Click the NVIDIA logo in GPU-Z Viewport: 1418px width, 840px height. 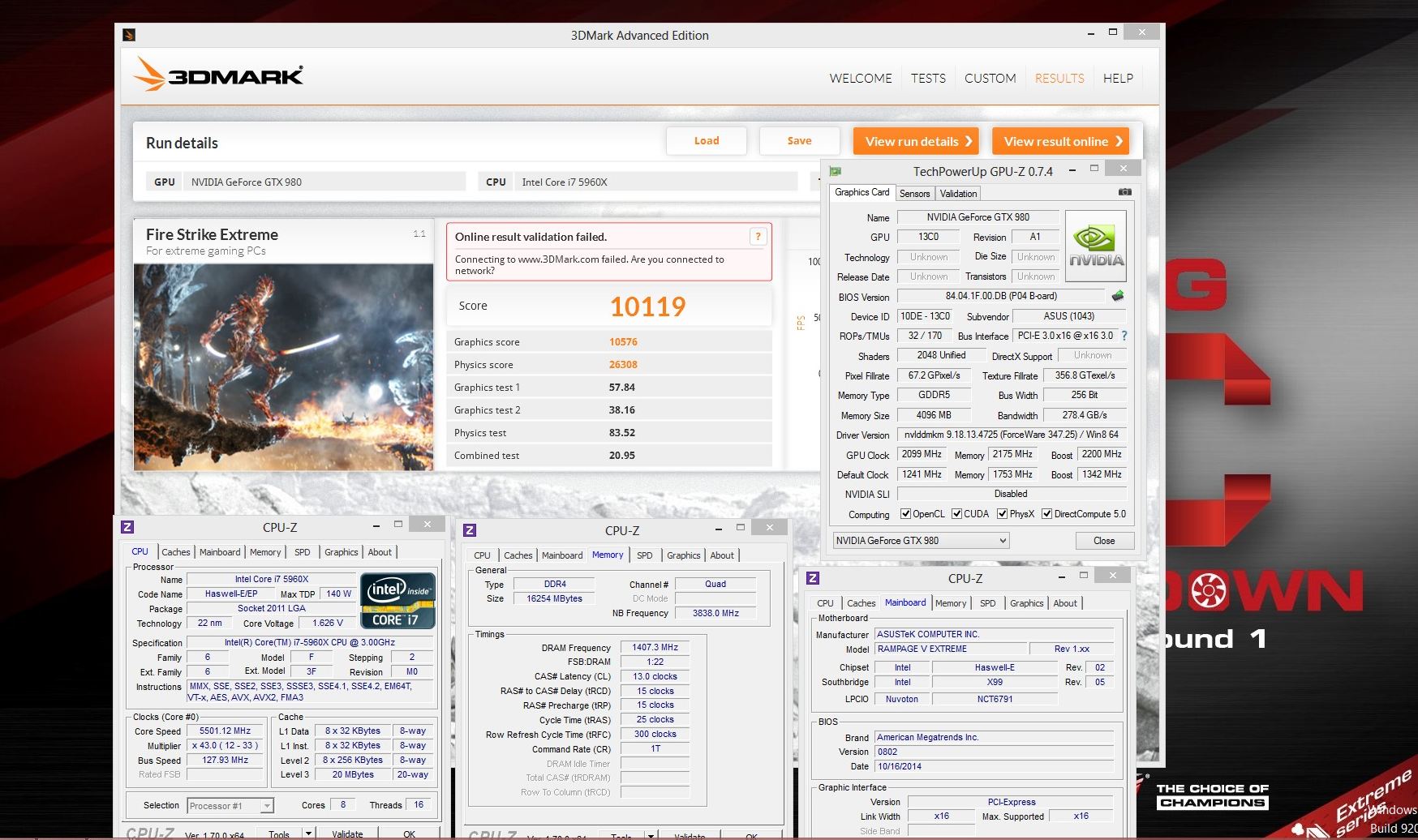1096,246
